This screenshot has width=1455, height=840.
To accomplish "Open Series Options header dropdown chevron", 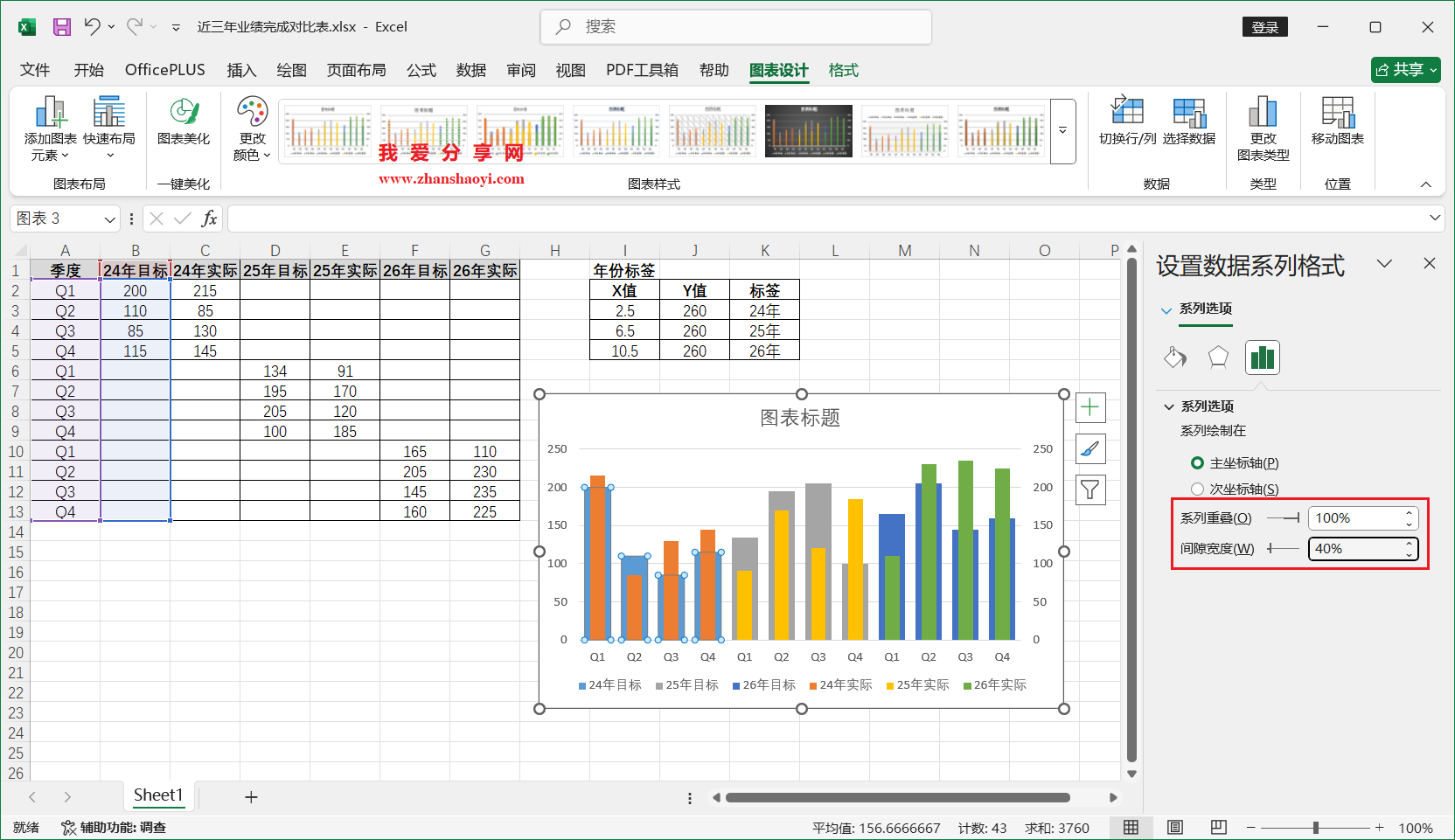I will tap(1166, 309).
